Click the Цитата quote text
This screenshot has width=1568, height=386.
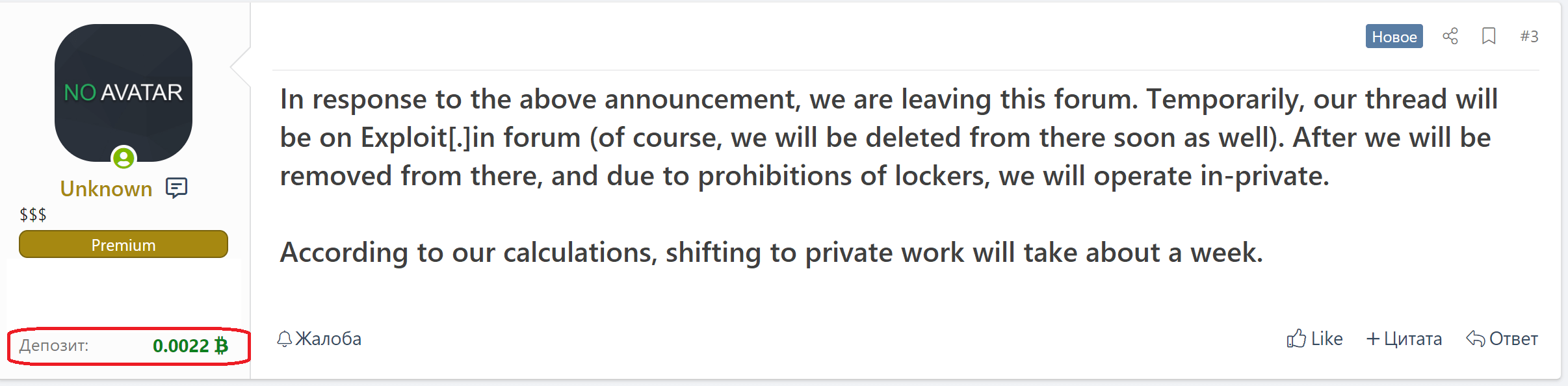(1413, 339)
